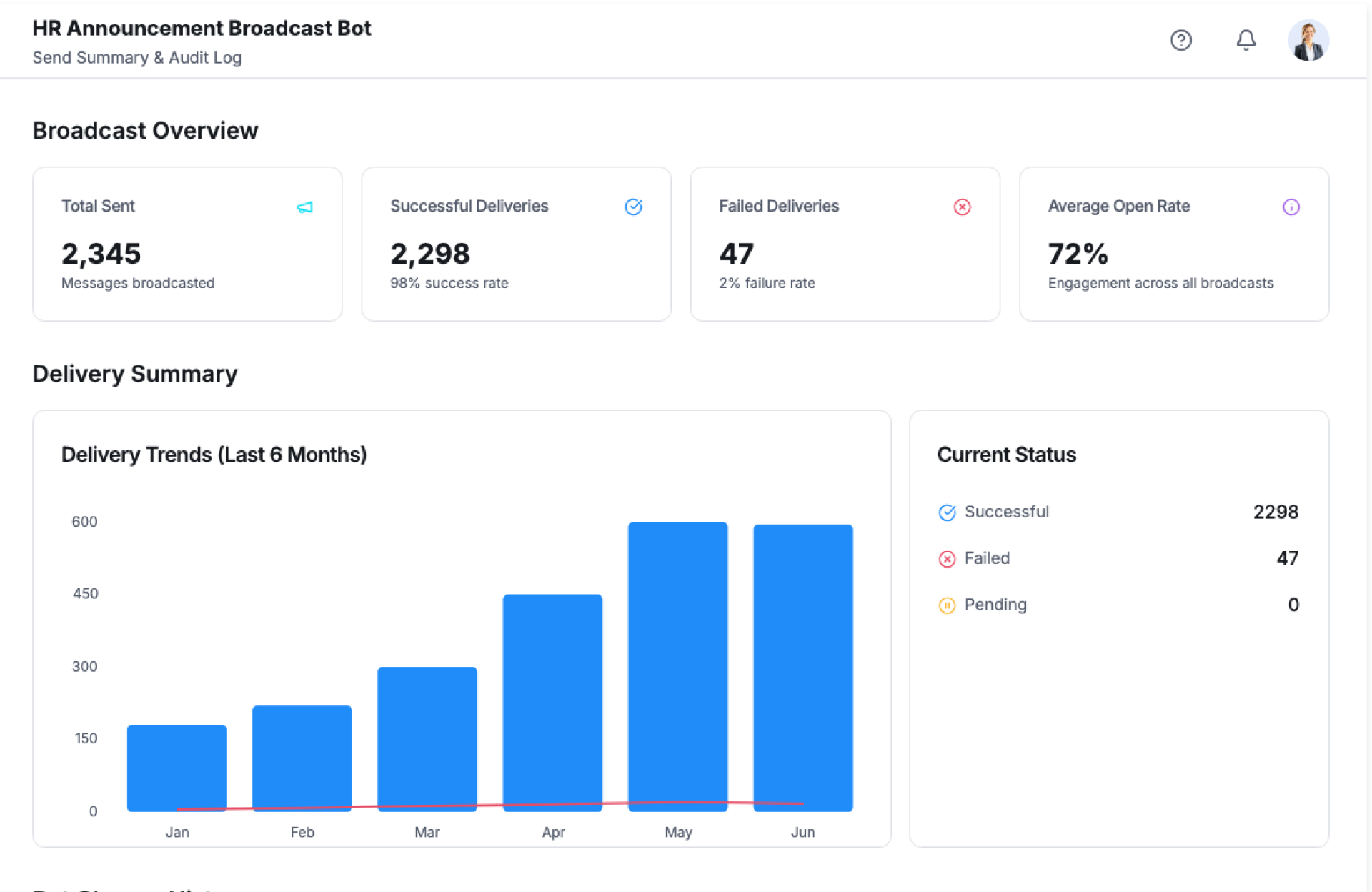Click the HR Announcement Broadcast Bot title
The width and height of the screenshot is (1372, 892).
(202, 29)
